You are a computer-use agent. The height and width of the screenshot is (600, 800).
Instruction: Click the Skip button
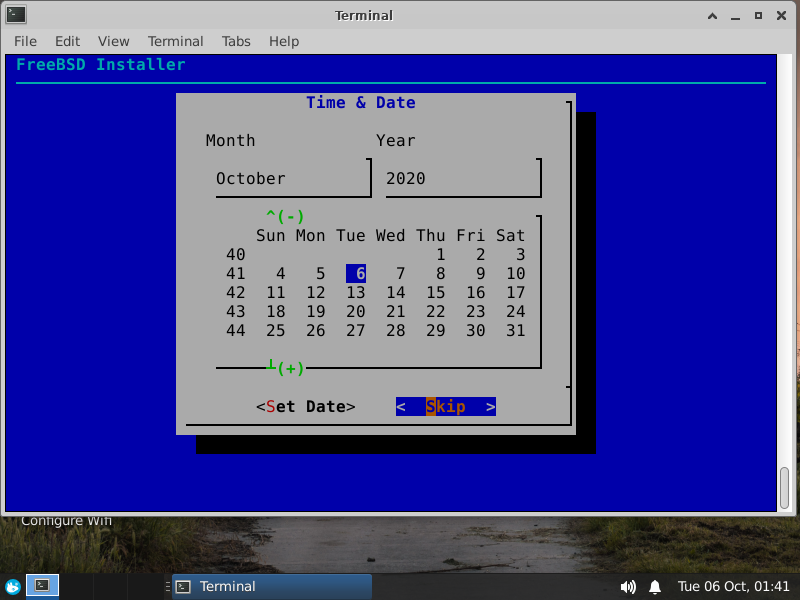pyautogui.click(x=446, y=407)
